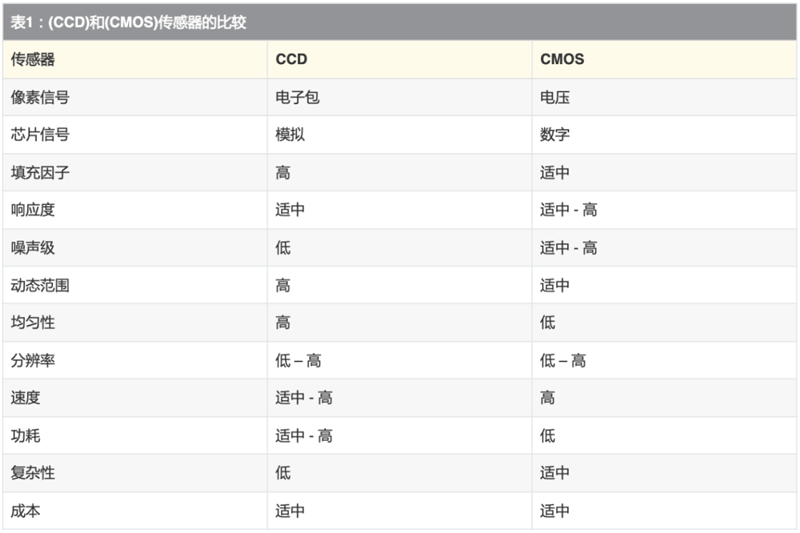Click the CCD value for 速度

click(304, 398)
